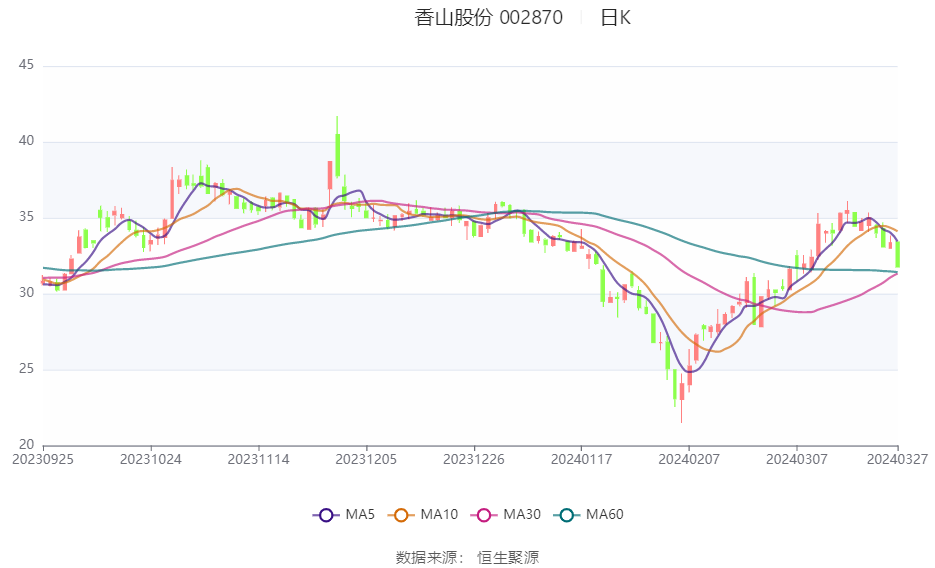Toggle the MA5 series via its text label

[359, 515]
